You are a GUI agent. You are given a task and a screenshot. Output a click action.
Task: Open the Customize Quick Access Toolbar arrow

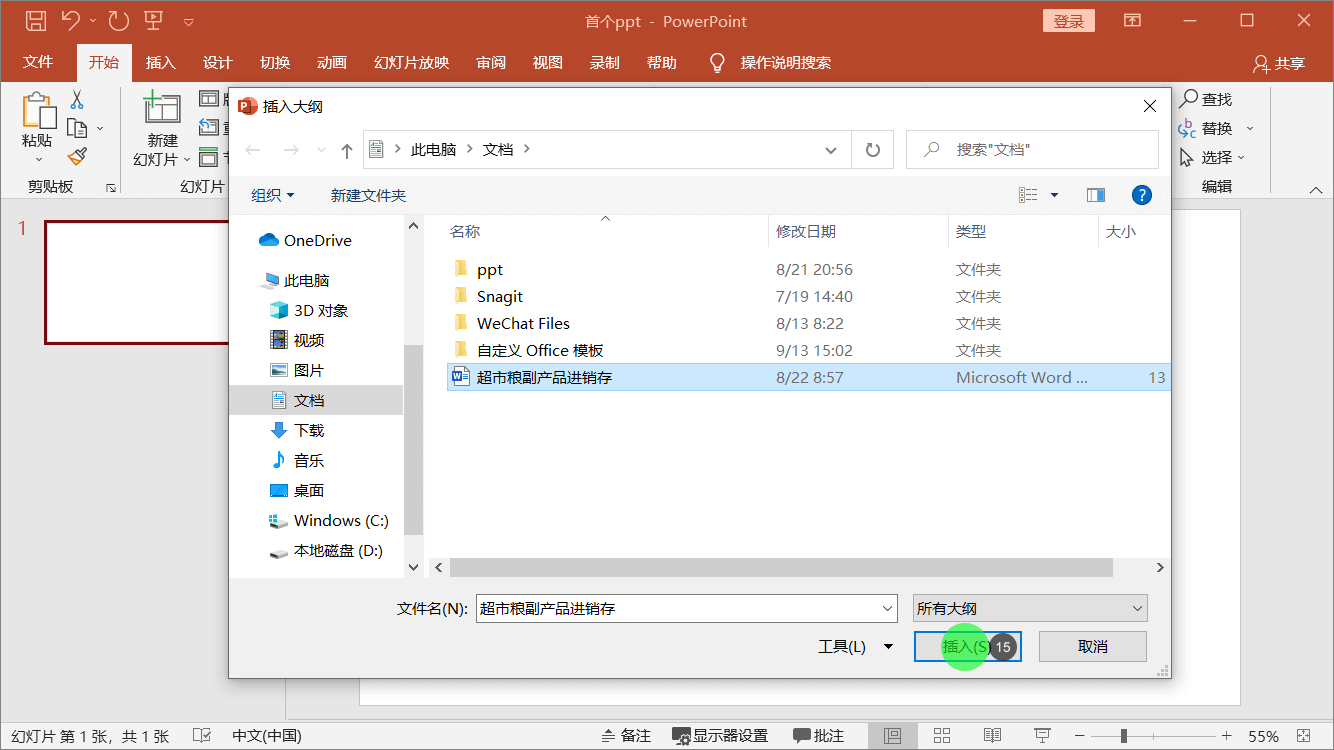(x=189, y=21)
